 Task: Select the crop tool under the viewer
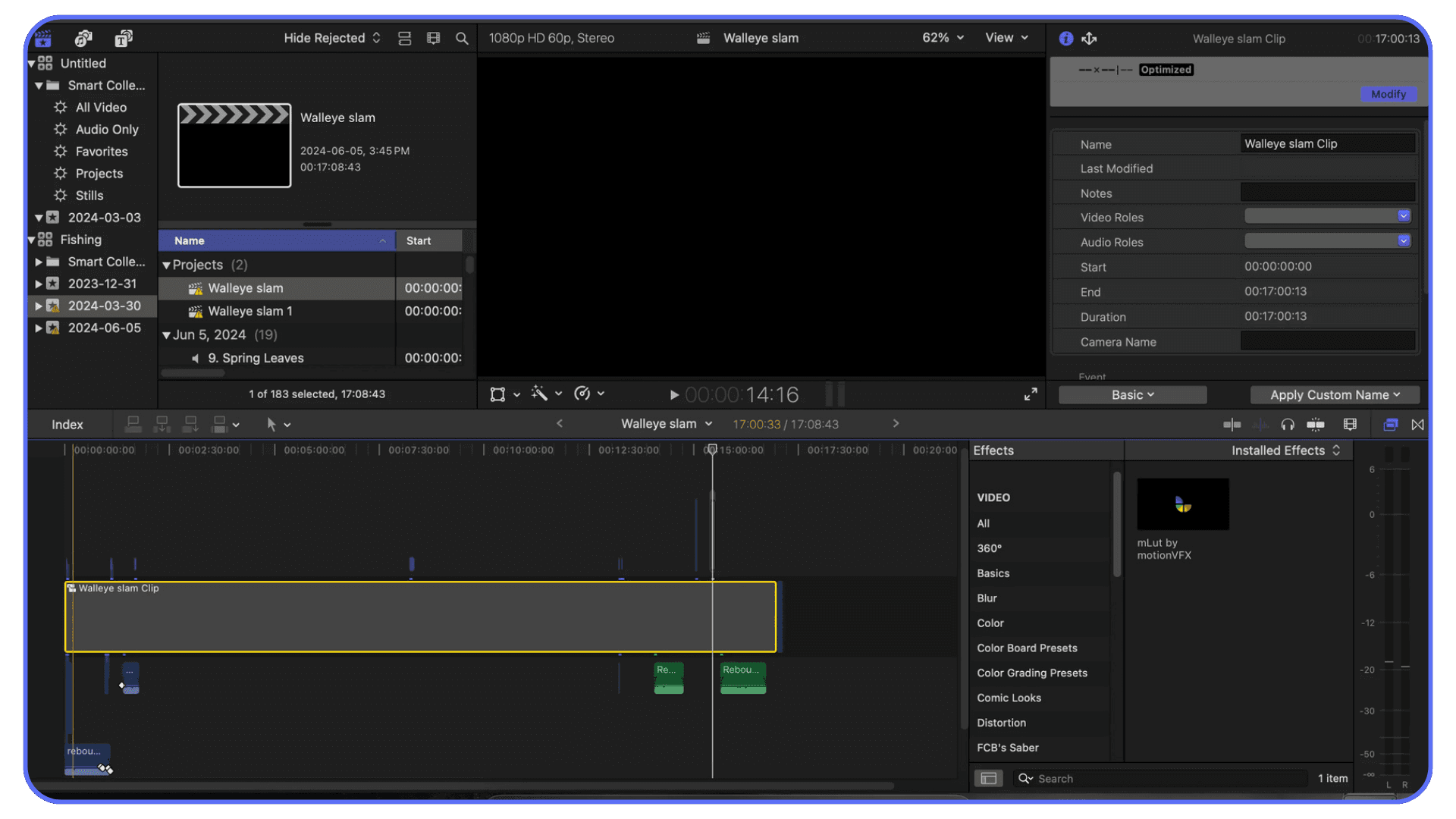pos(498,394)
